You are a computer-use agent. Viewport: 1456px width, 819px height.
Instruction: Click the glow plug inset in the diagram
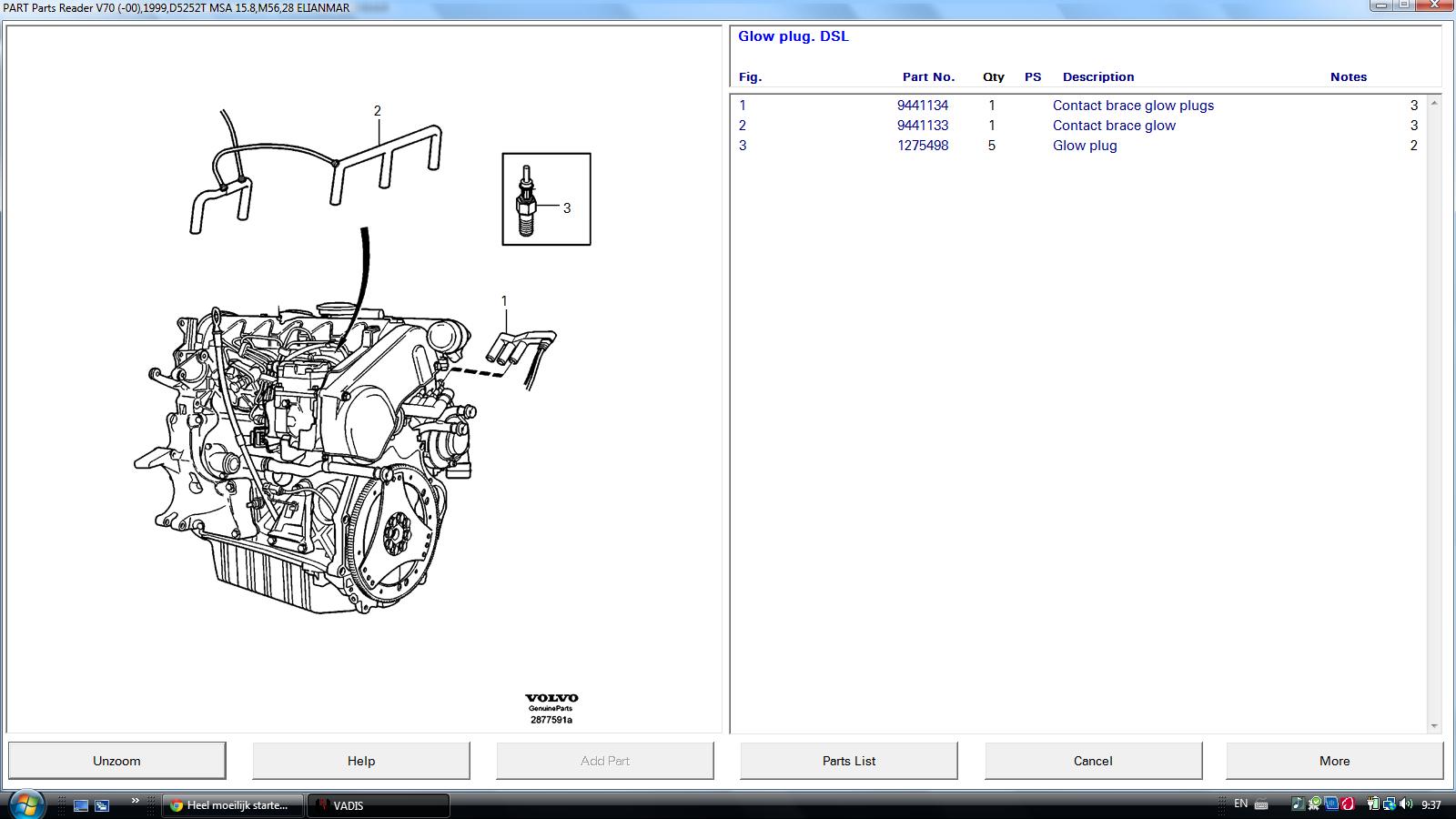coord(546,198)
